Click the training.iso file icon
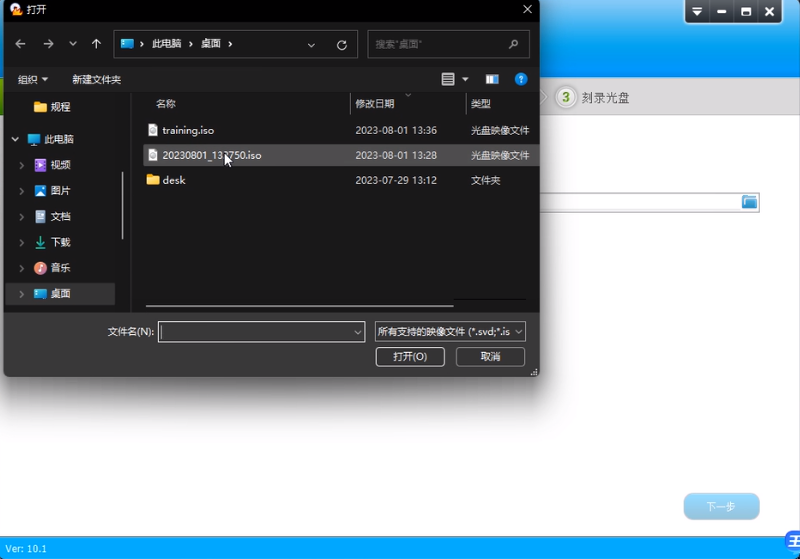800x559 pixels. point(153,130)
